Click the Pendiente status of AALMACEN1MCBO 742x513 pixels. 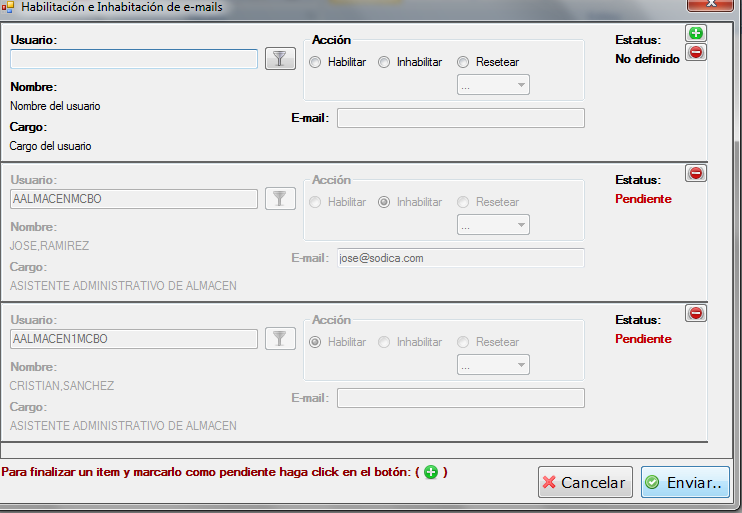point(644,339)
